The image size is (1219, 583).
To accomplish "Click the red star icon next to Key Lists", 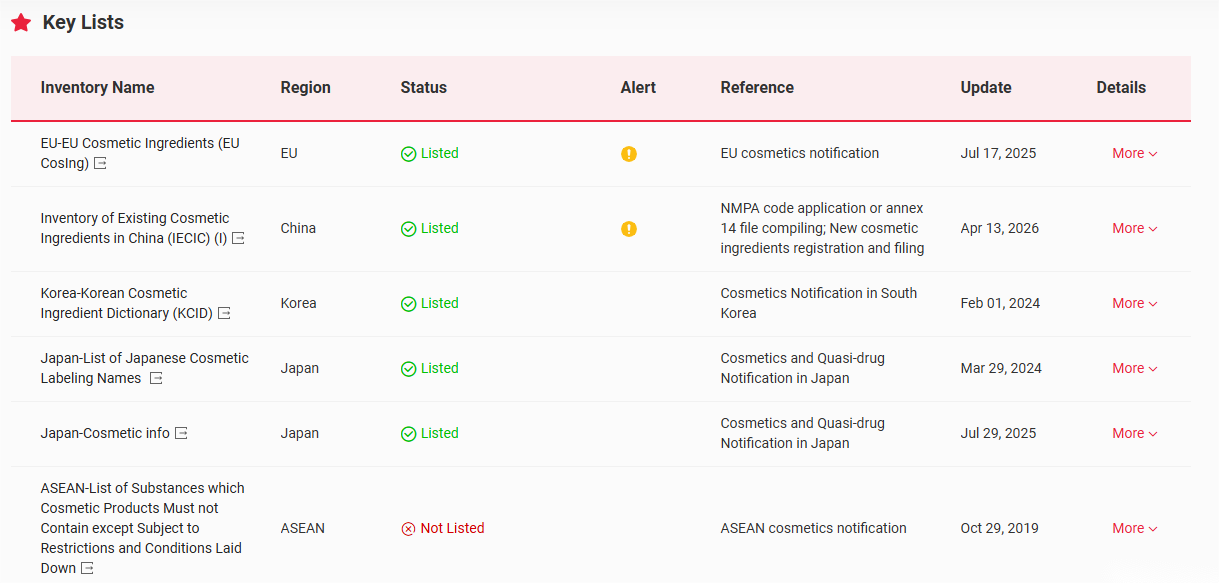I will tap(21, 23).
